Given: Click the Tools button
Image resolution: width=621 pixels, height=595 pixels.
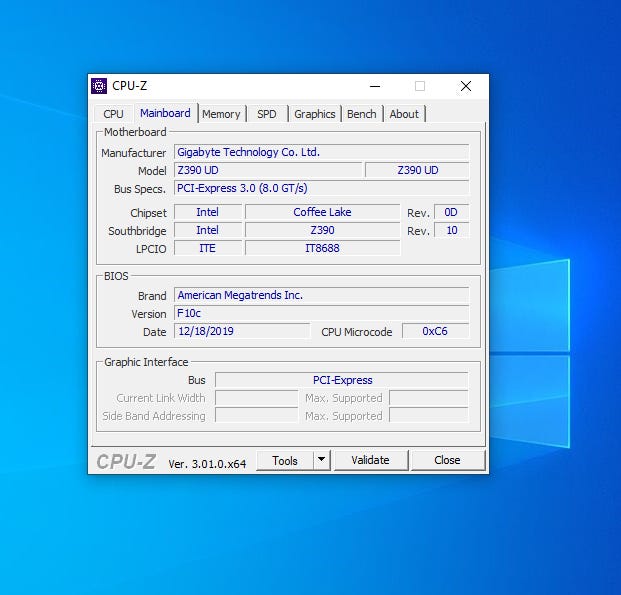Looking at the screenshot, I should (285, 461).
